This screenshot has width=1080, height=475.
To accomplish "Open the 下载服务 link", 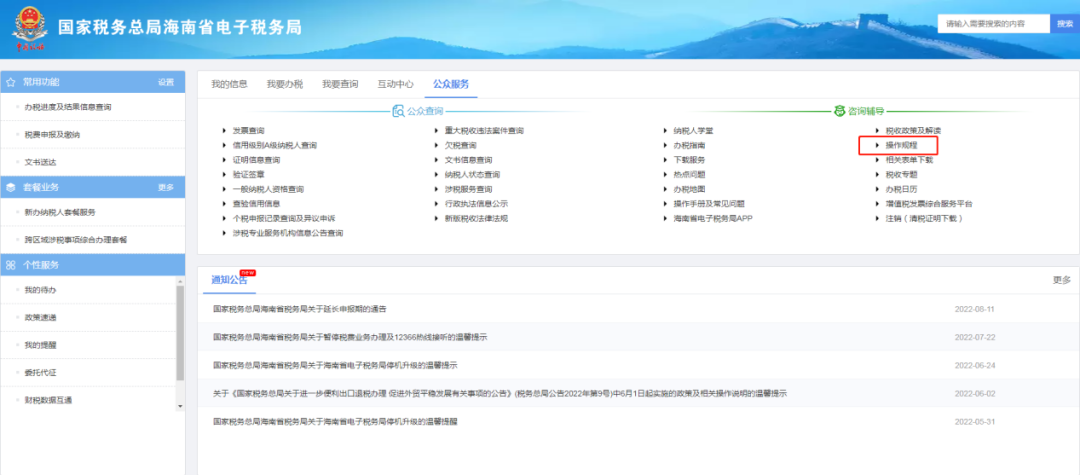I will click(x=689, y=160).
